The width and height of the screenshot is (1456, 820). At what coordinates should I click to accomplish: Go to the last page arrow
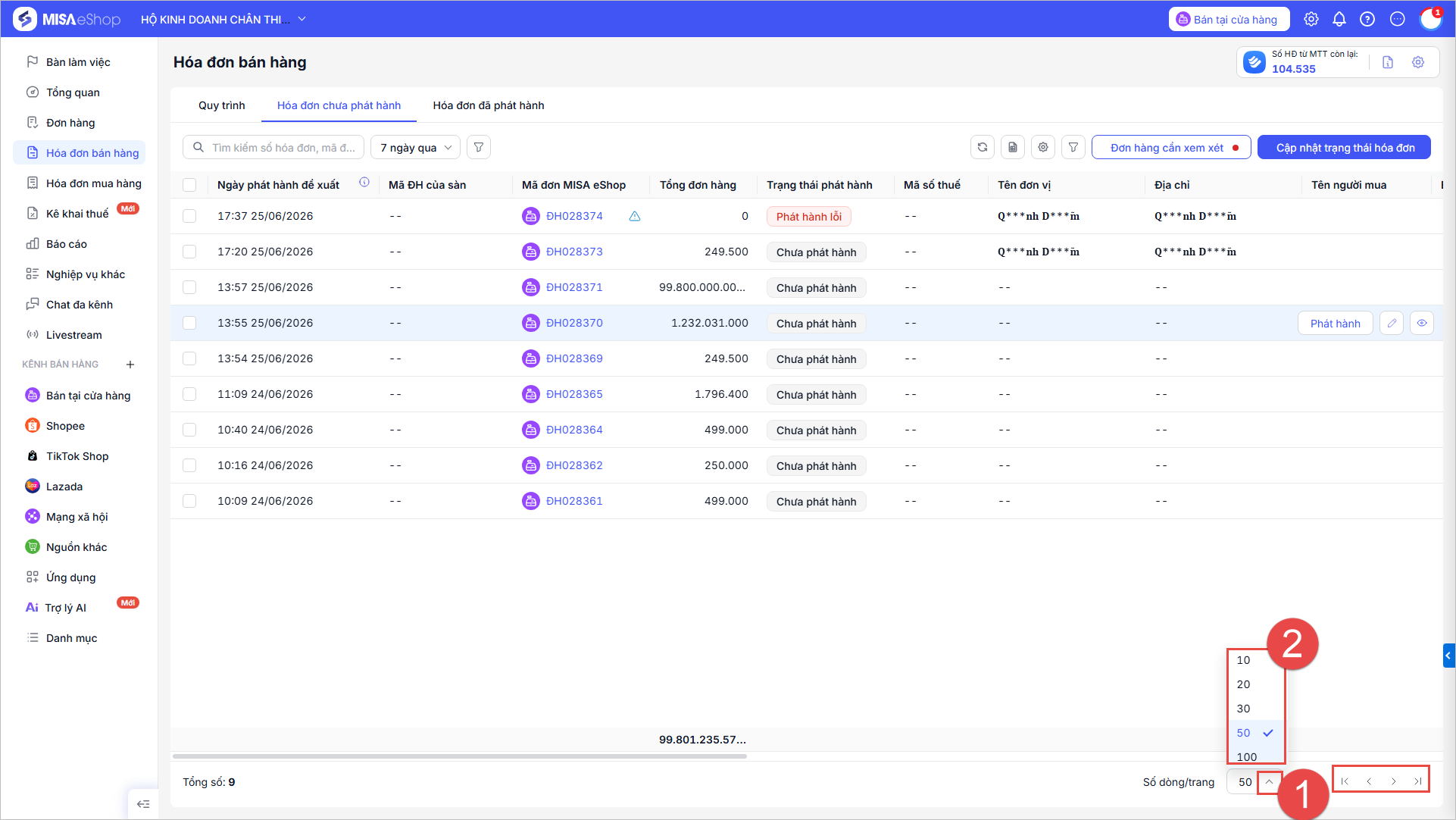1417,781
